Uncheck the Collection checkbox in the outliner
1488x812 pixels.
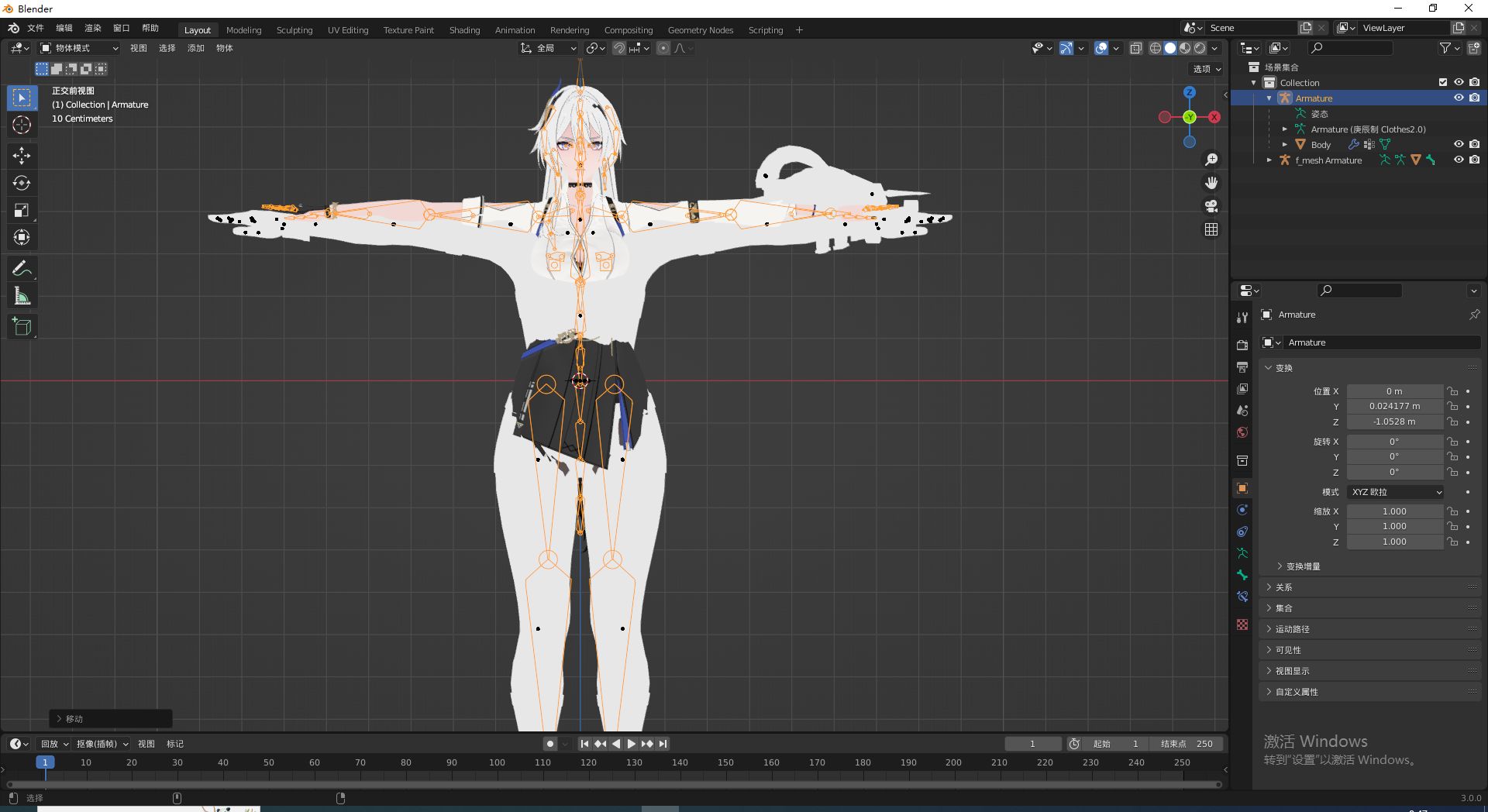pos(1443,82)
